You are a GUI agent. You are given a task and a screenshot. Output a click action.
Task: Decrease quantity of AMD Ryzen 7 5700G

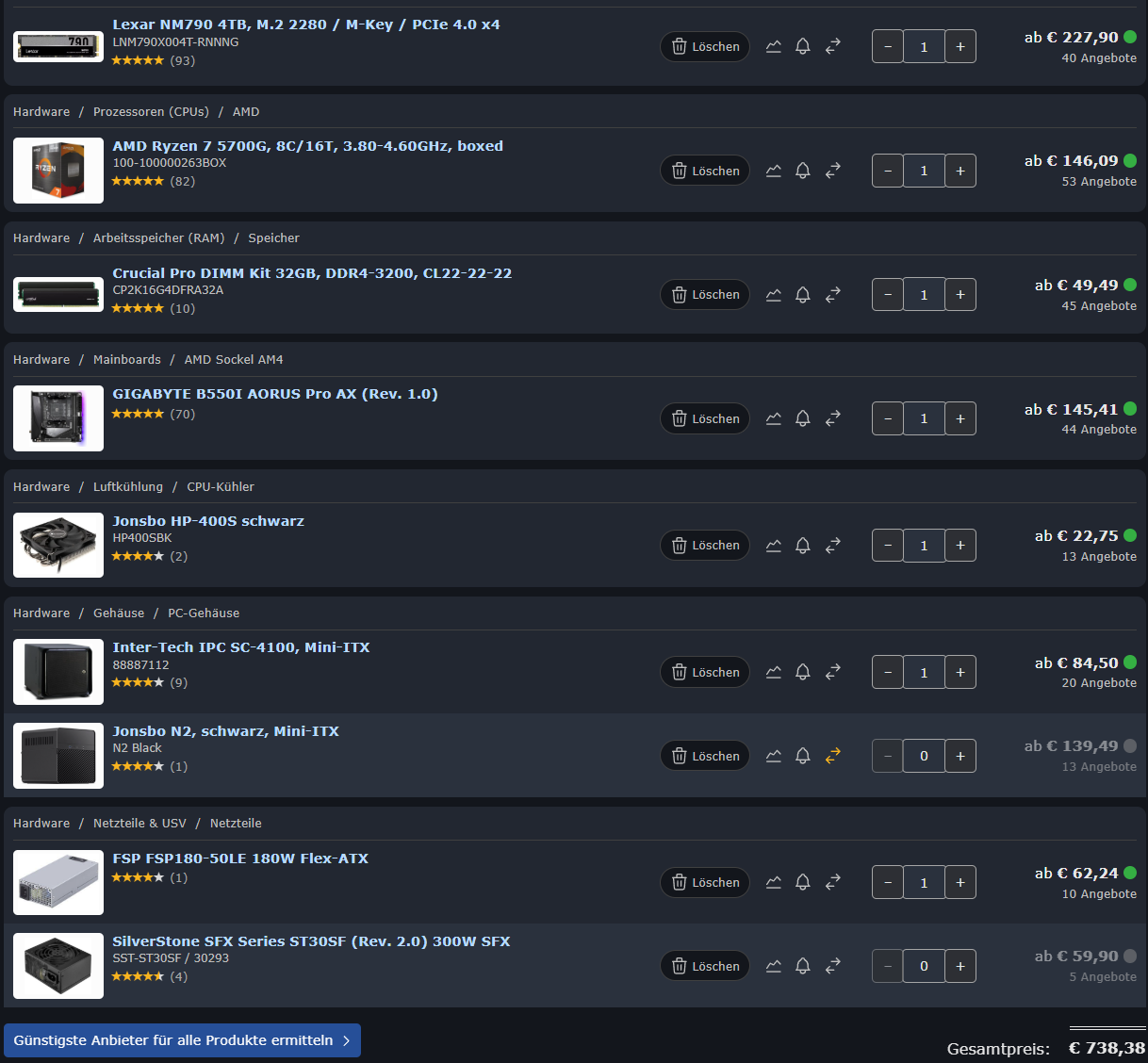click(888, 171)
